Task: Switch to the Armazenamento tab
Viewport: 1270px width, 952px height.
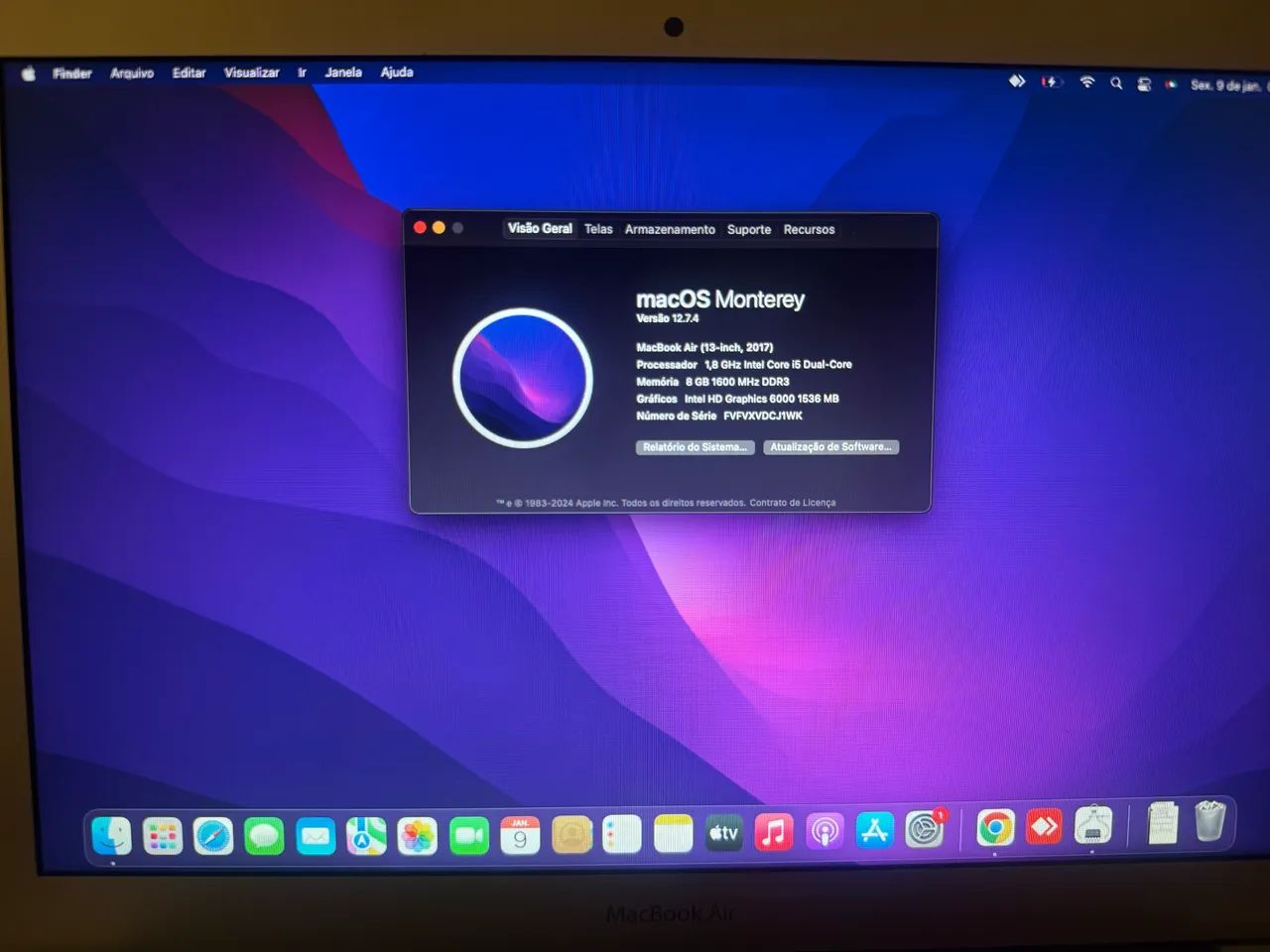Action: [x=671, y=229]
